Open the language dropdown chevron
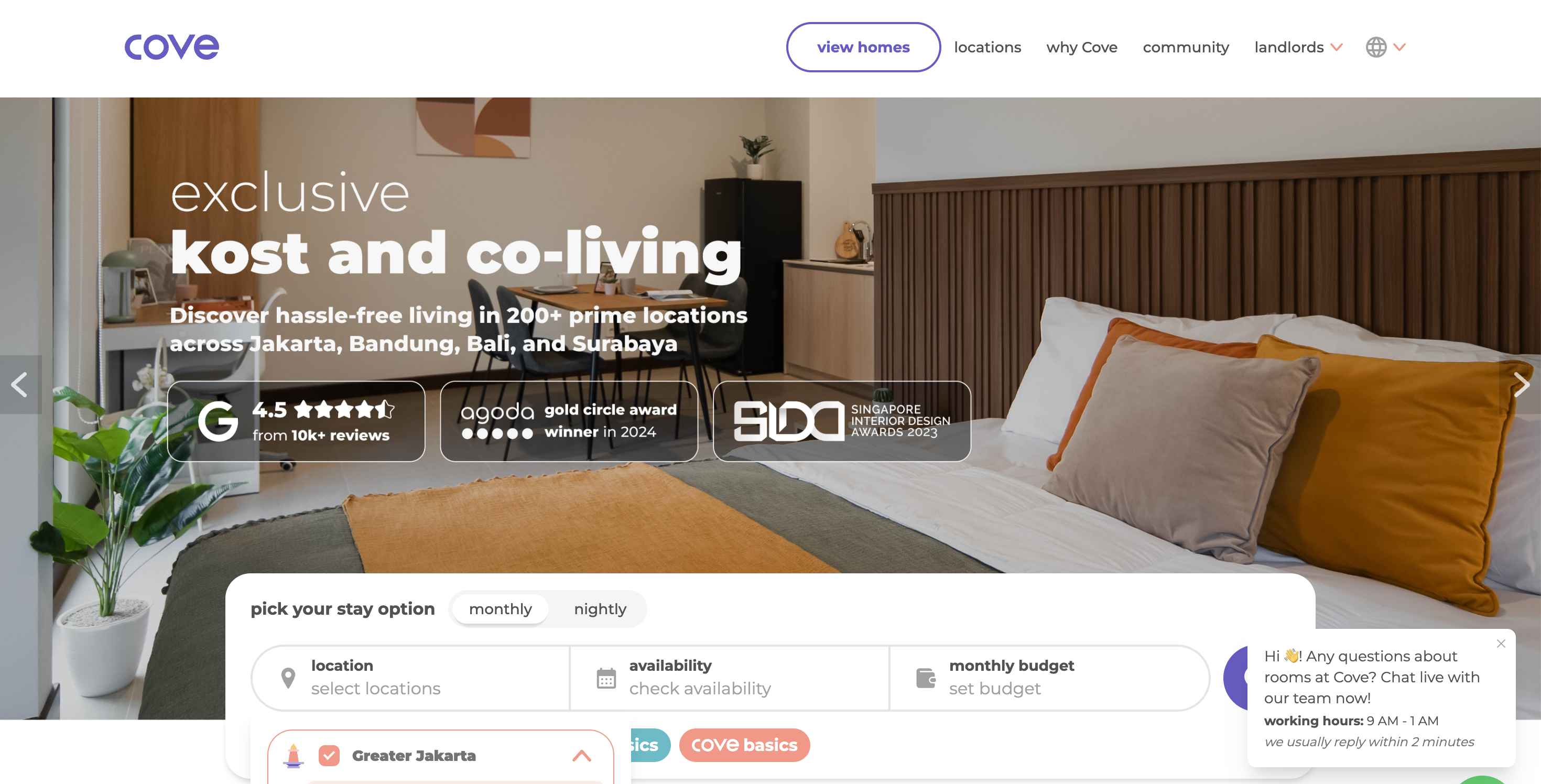 point(1399,47)
